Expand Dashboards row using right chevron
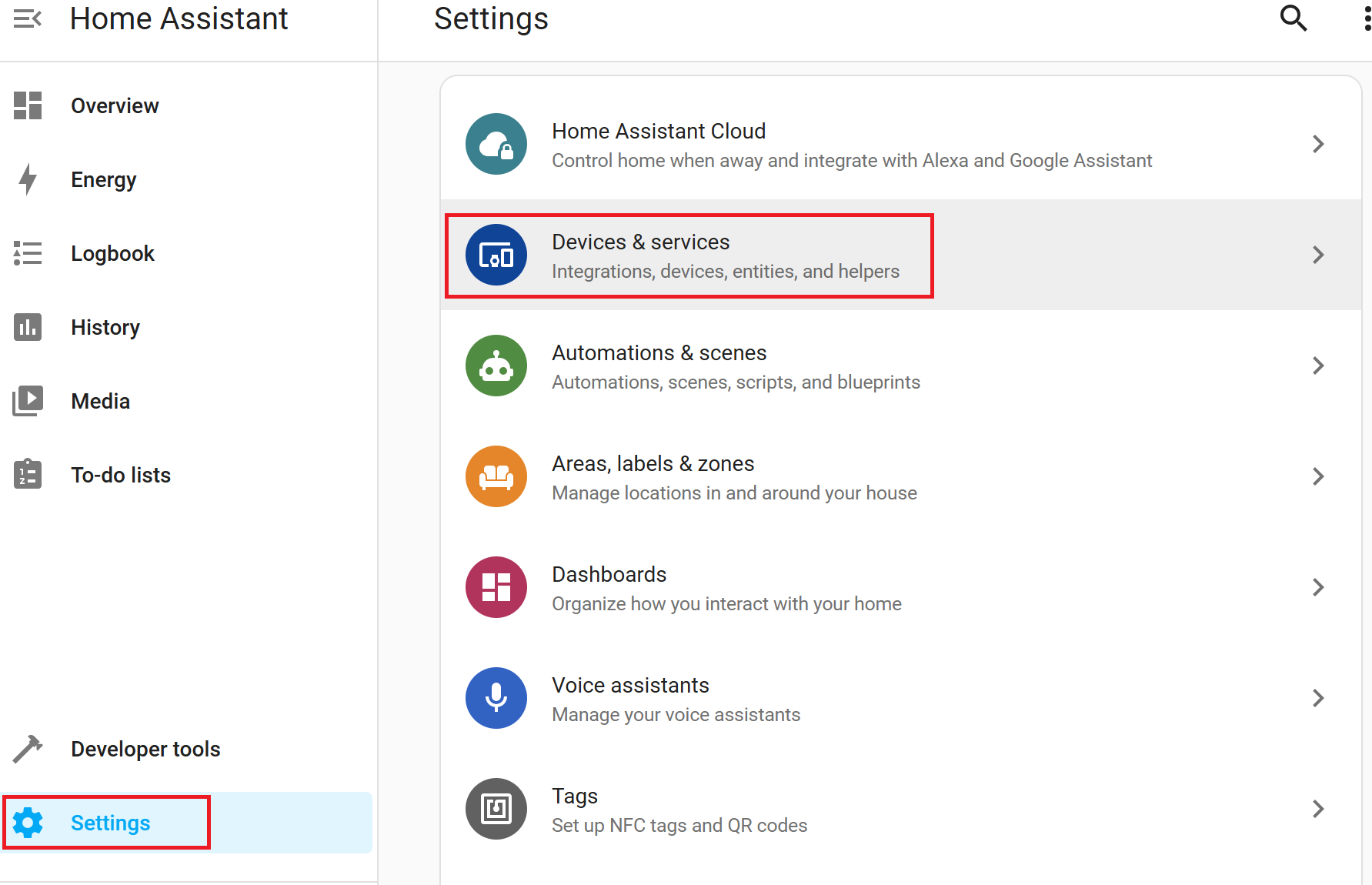Screen dimensions: 1372x885 (1317, 587)
